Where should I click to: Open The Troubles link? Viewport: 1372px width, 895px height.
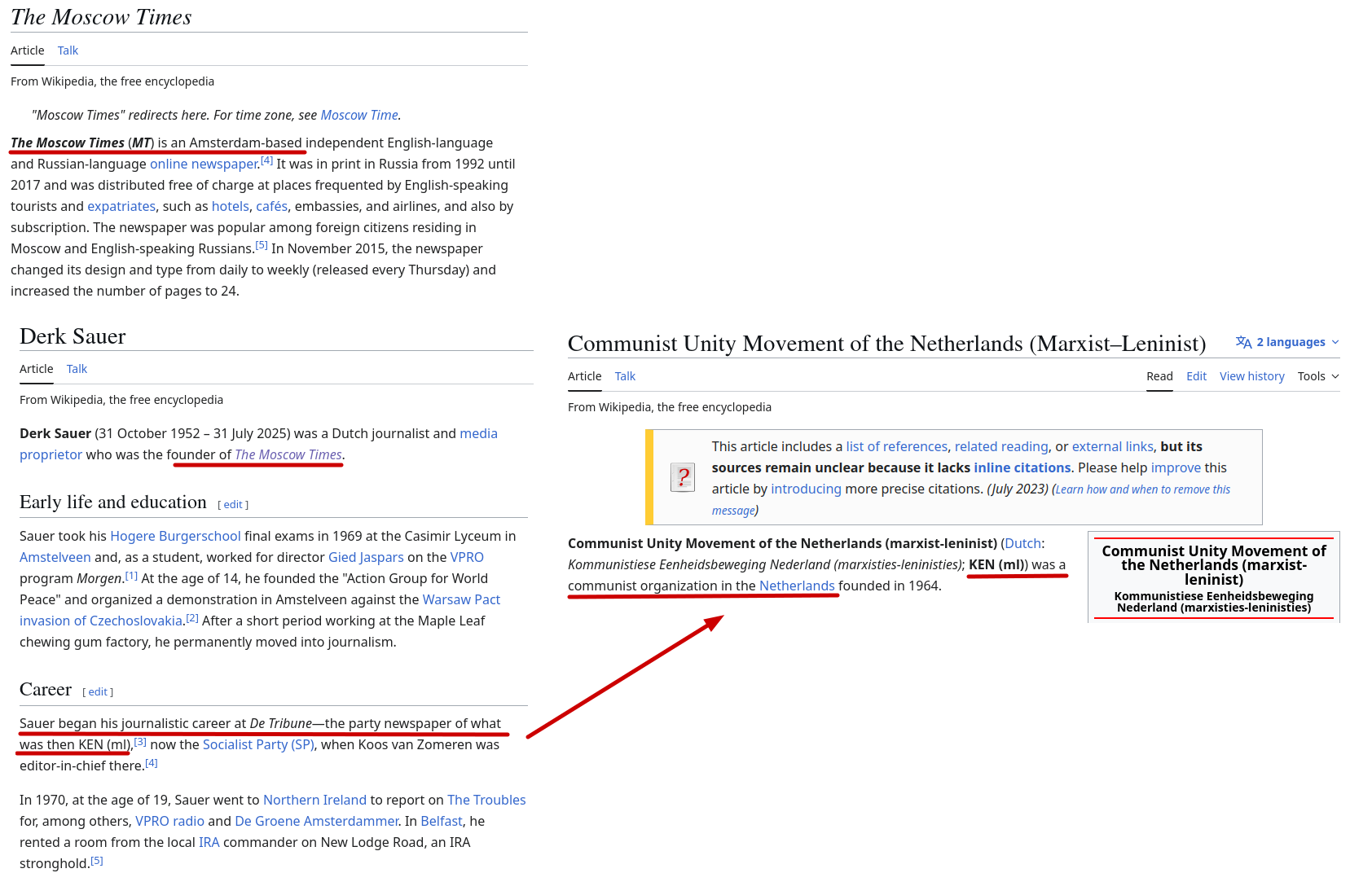tap(486, 800)
